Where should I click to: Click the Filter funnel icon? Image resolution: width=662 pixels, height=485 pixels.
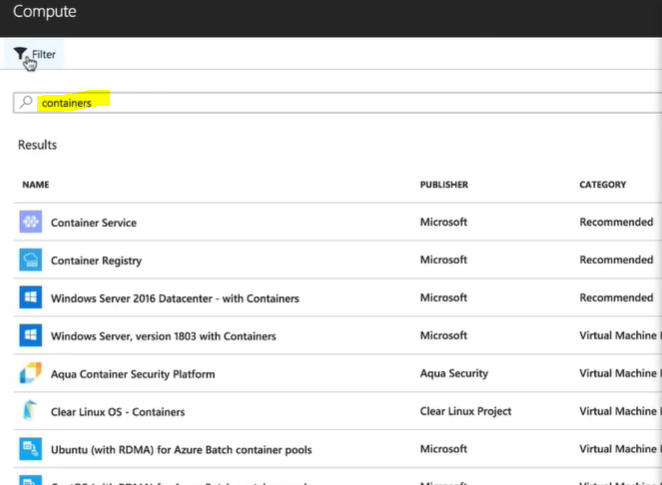pyautogui.click(x=20, y=54)
